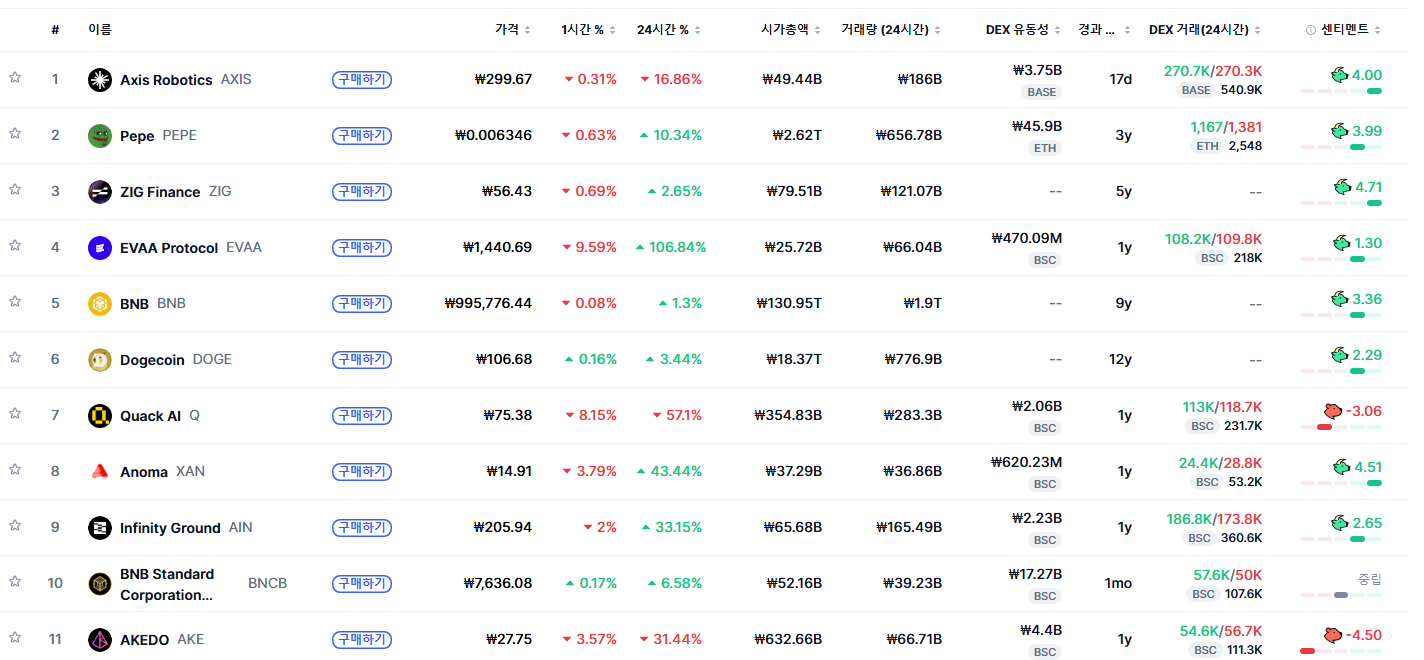Click the neutral sentiment bar for BNB Standard

(x=1341, y=595)
